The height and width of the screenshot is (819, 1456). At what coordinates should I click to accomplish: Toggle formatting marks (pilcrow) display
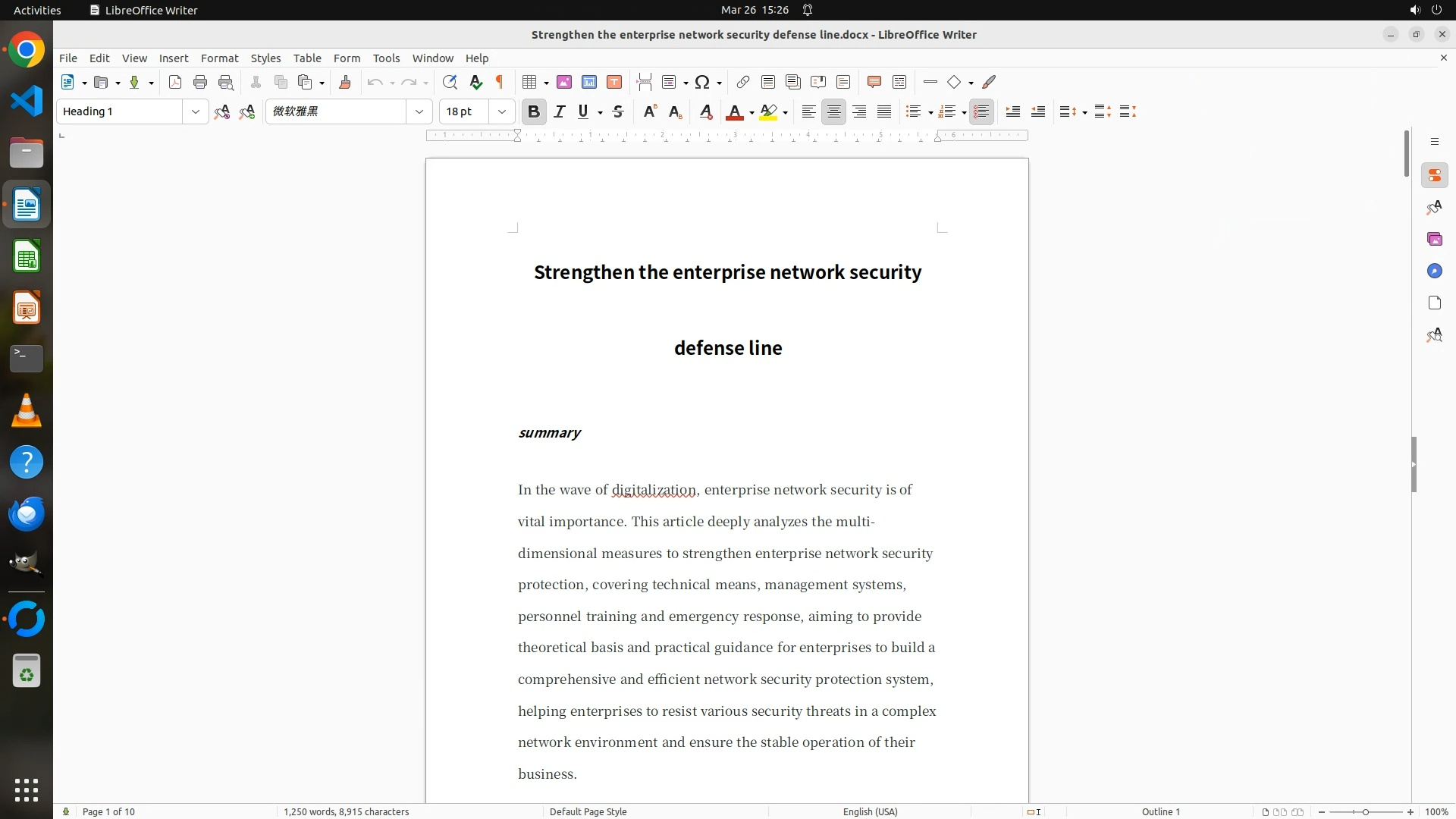500,83
